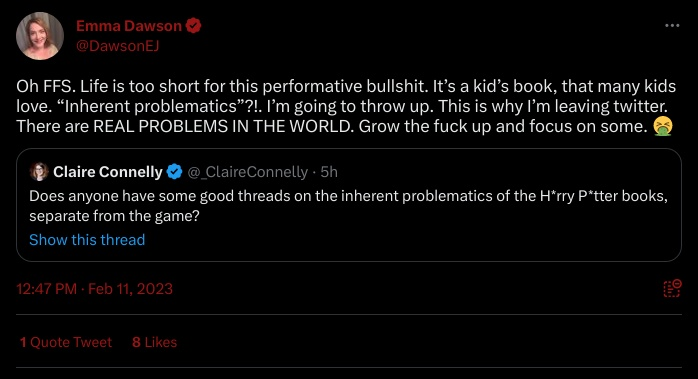Click the 5h timestamp on quoted tweet
The image size is (698, 379).
[329, 172]
